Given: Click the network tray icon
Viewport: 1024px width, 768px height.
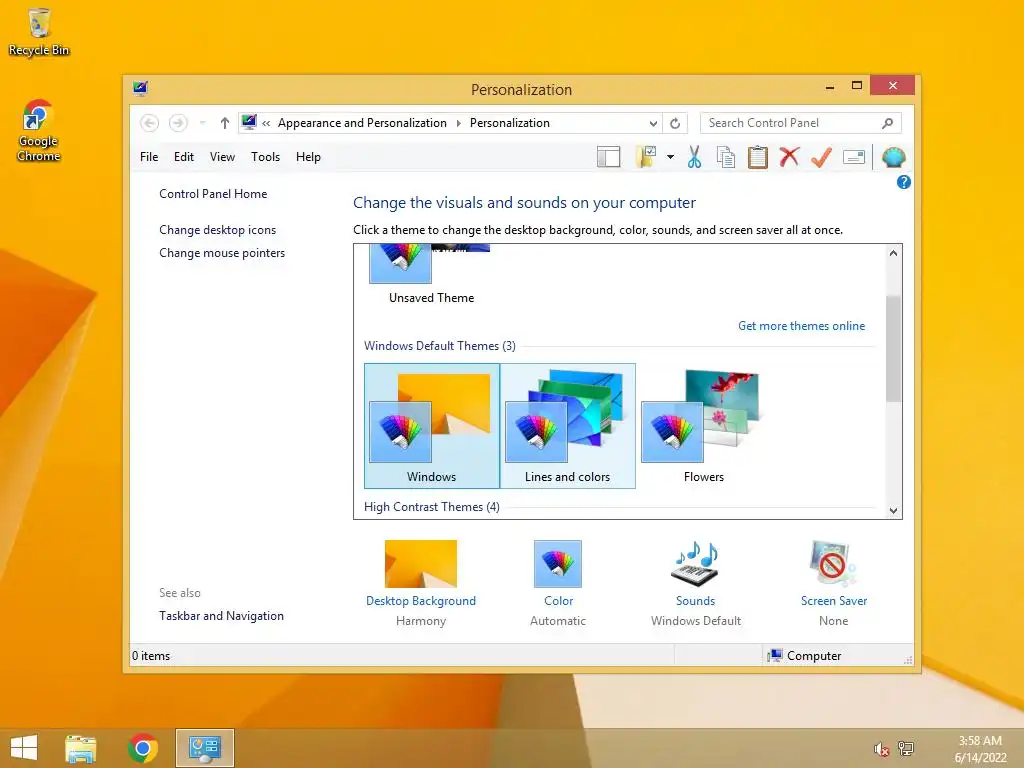Looking at the screenshot, I should tap(906, 749).
